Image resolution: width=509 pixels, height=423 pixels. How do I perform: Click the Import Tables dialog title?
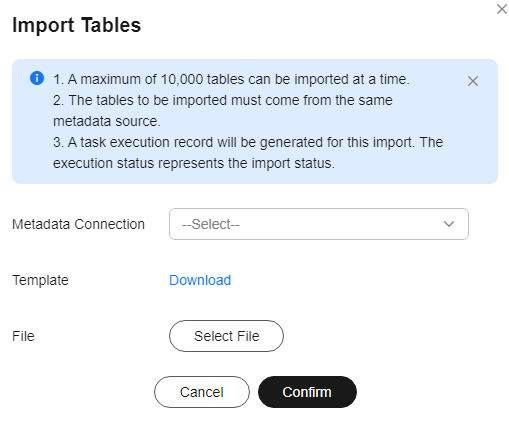77,25
